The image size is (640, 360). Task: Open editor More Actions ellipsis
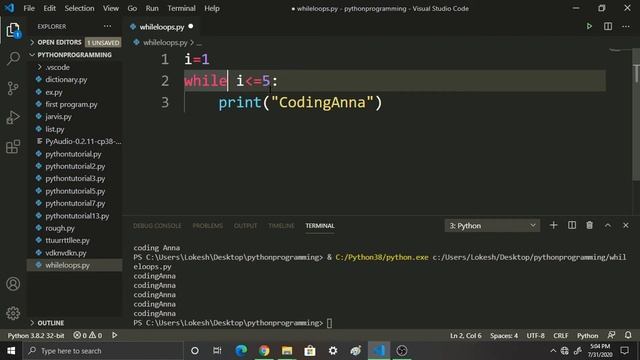coord(626,27)
